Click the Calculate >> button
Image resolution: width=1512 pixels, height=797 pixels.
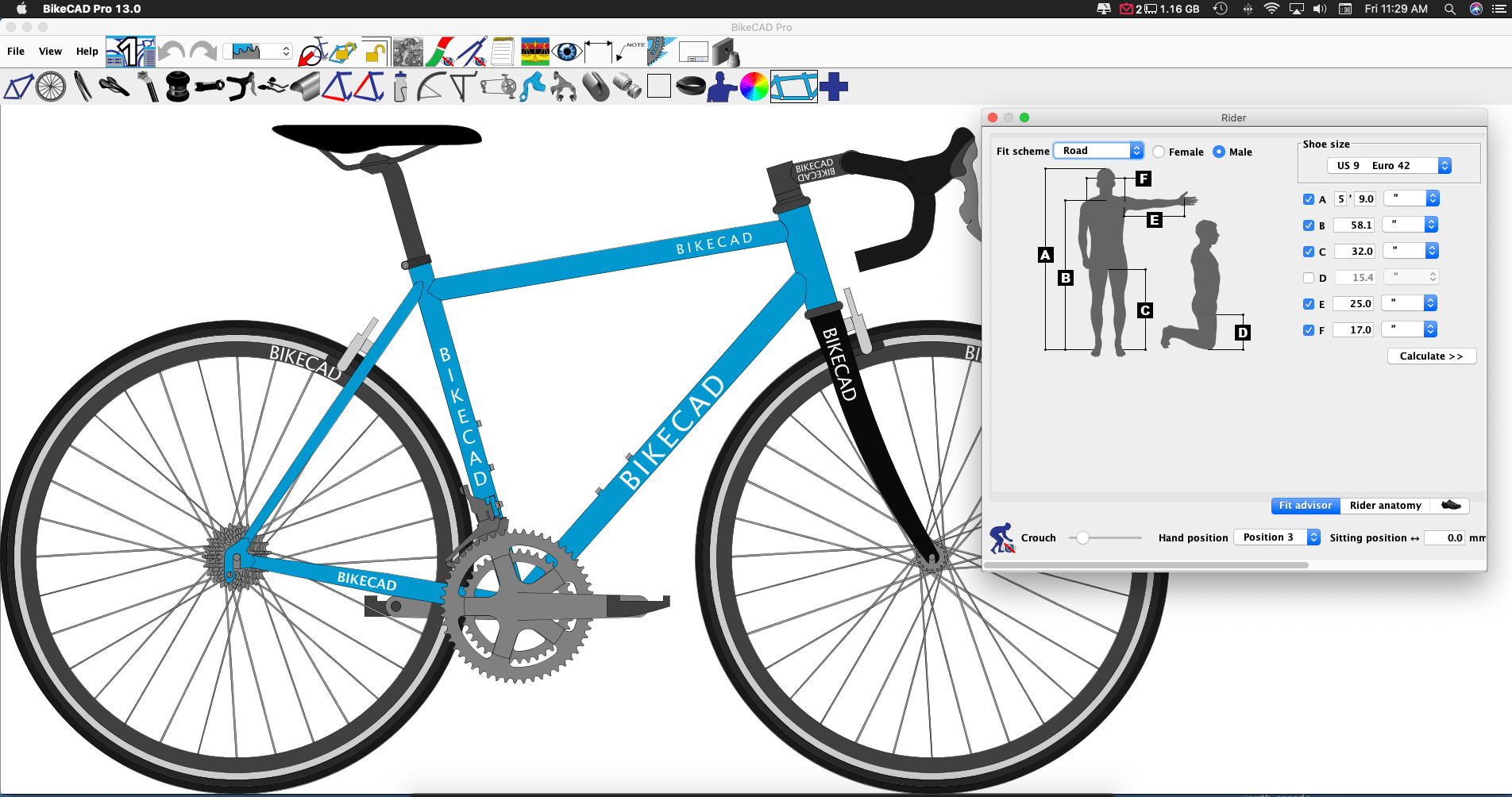(x=1432, y=356)
